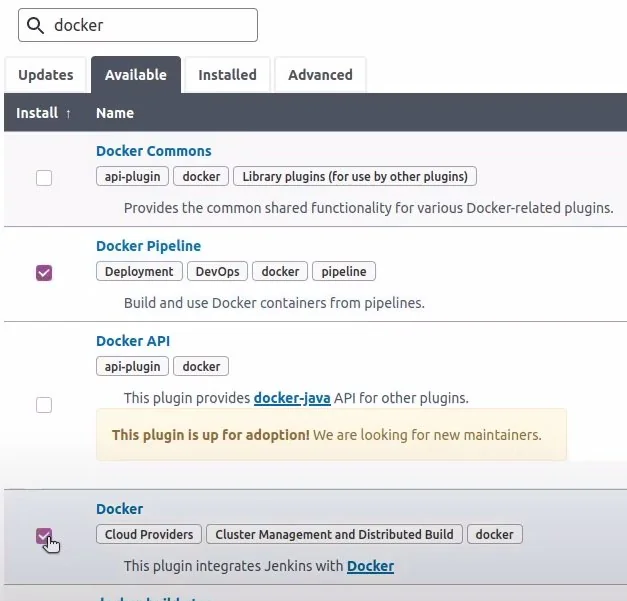
Task: Open the Docker Commons plugin link
Action: [154, 151]
